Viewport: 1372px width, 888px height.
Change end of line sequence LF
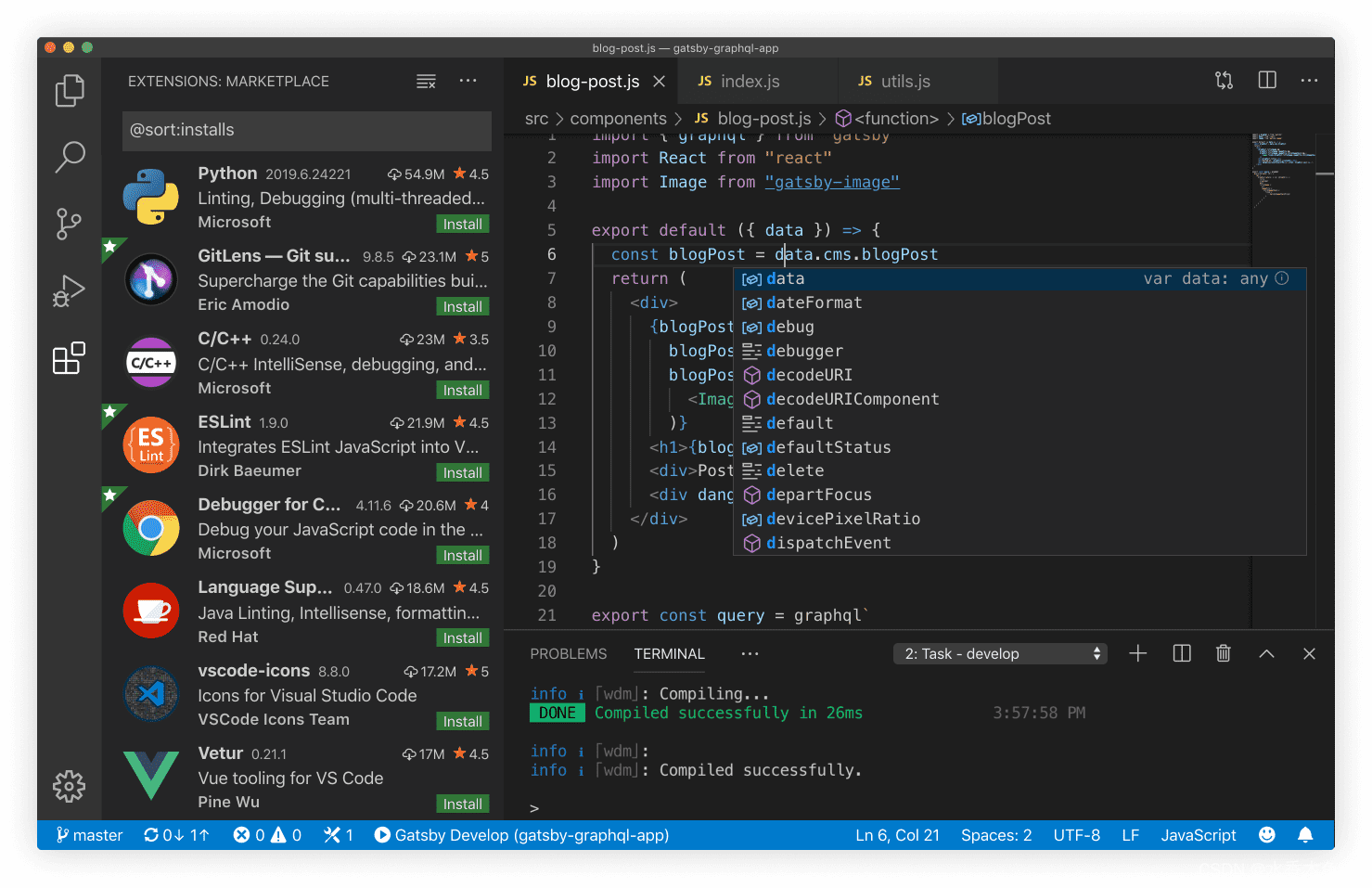click(x=1130, y=835)
